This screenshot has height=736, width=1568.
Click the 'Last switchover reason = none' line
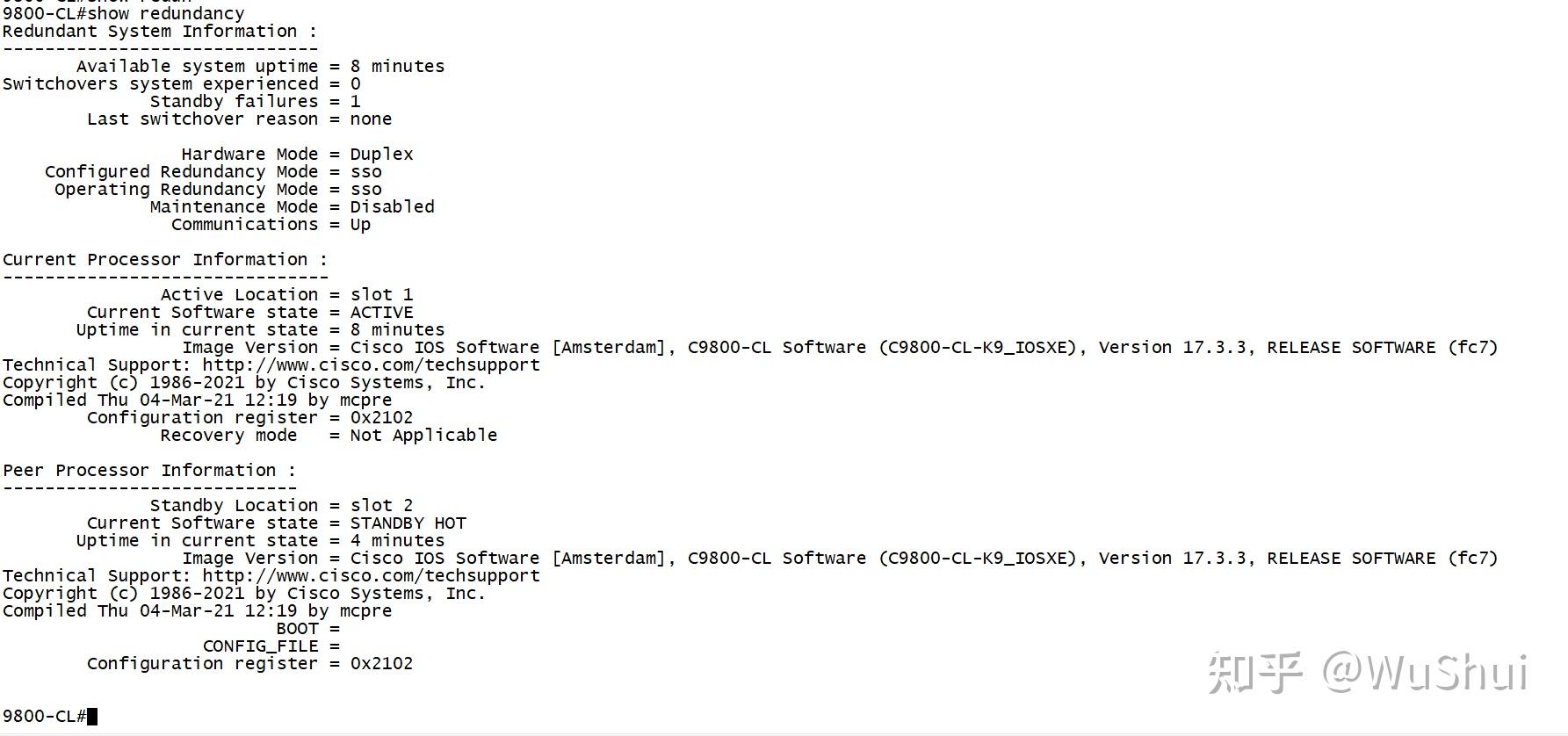[239, 119]
